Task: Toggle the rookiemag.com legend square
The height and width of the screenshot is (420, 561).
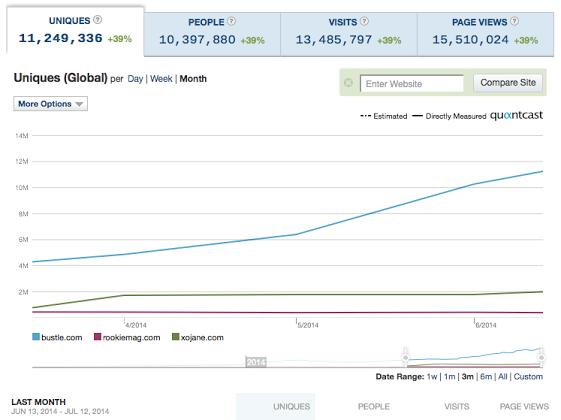Action: (x=97, y=337)
